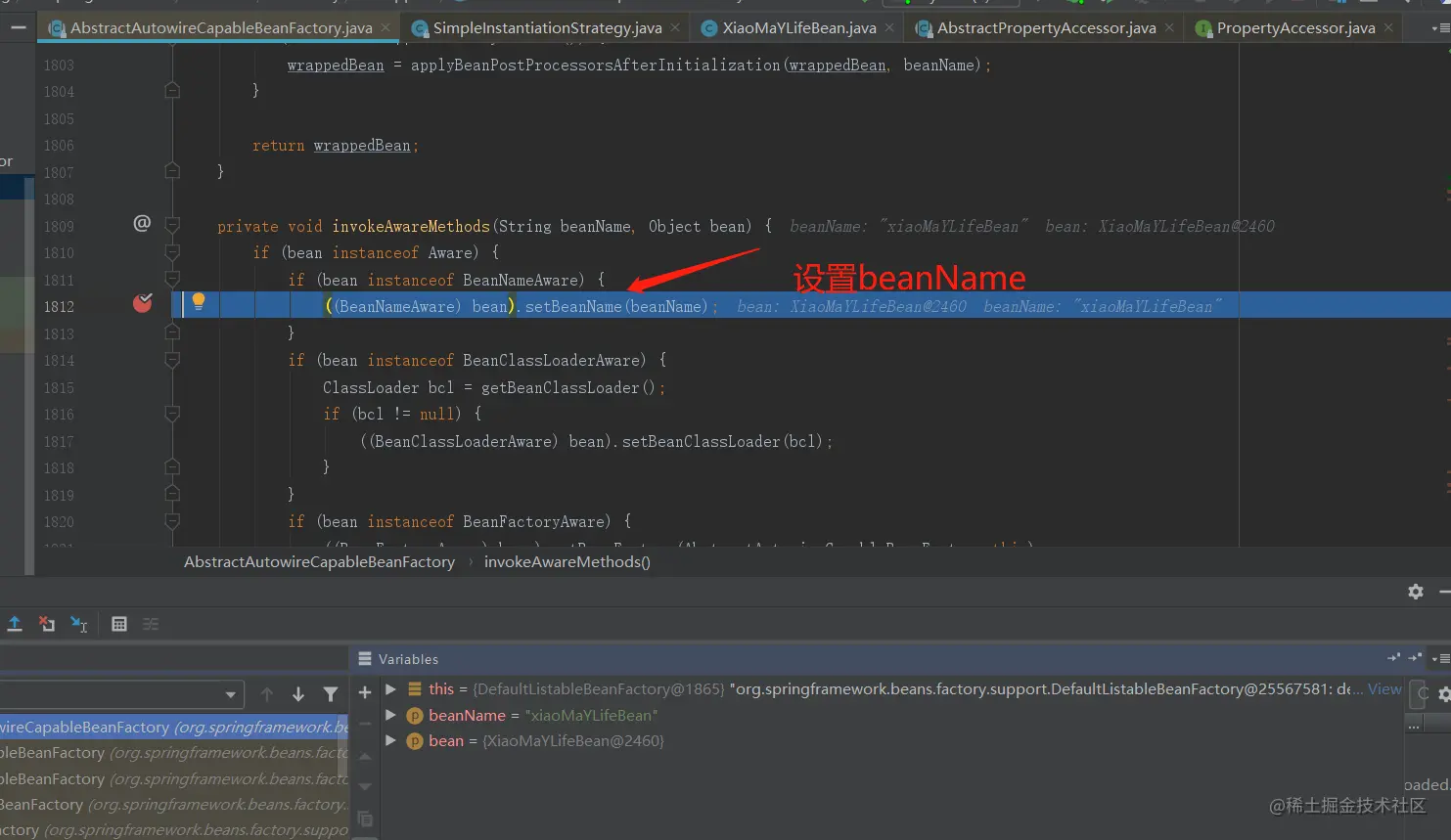Switch to XiaoMaYLifeBean.java tab
Viewport: 1451px width, 840px height.
(798, 28)
